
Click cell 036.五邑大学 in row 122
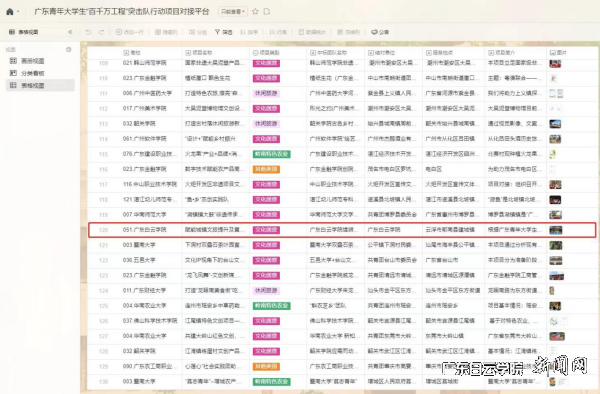[x=139, y=260]
